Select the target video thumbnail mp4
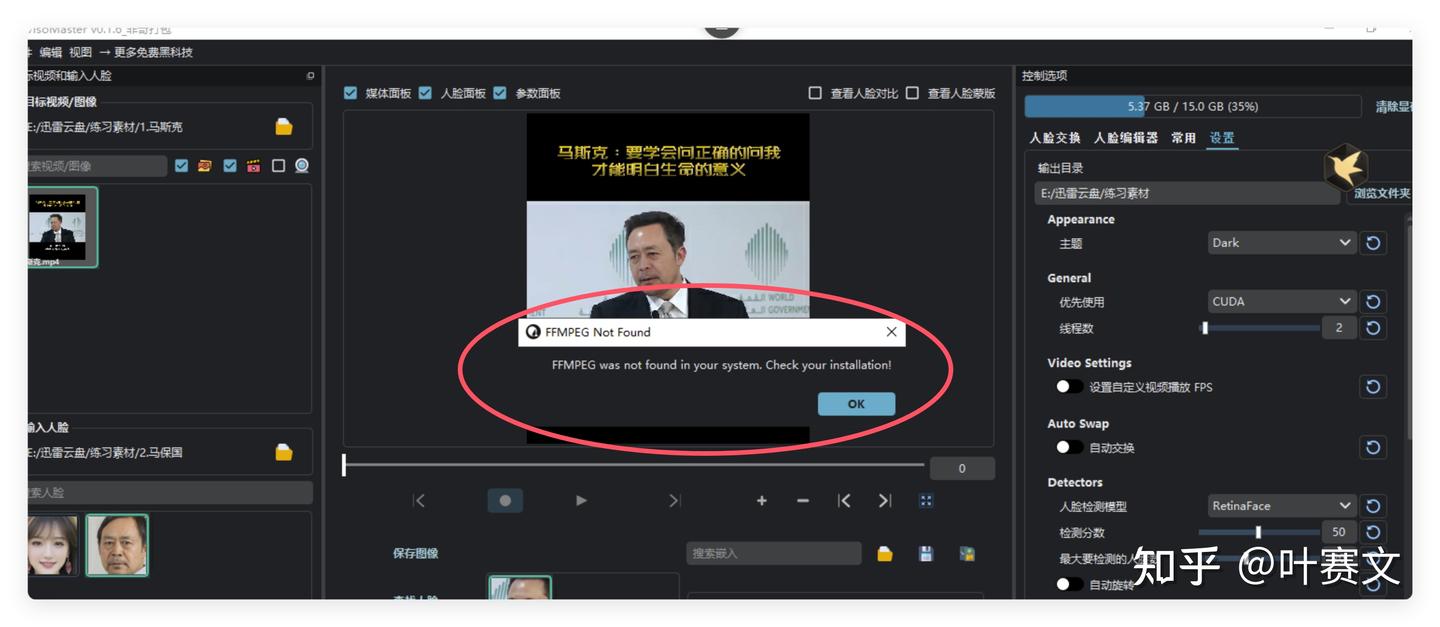The height and width of the screenshot is (627, 1440). coord(62,227)
